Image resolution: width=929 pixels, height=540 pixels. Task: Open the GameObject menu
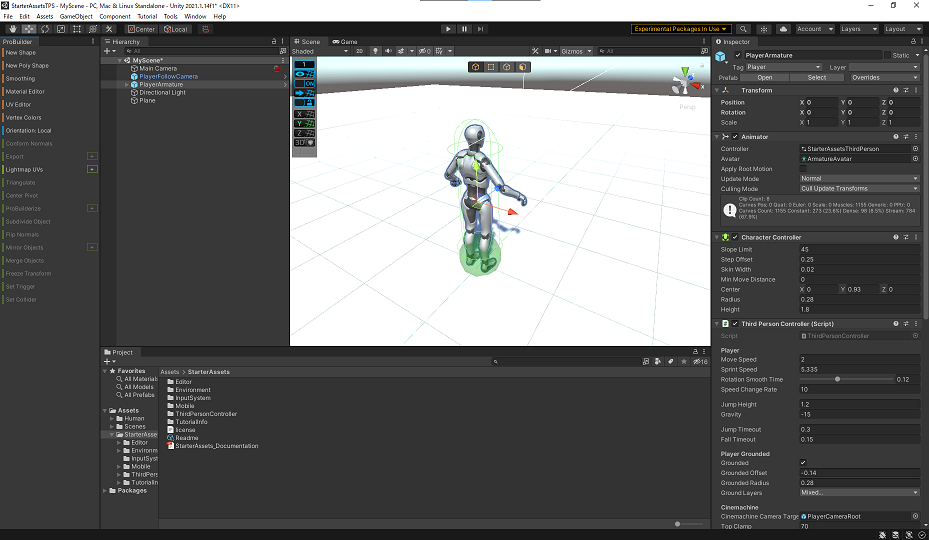[76, 17]
